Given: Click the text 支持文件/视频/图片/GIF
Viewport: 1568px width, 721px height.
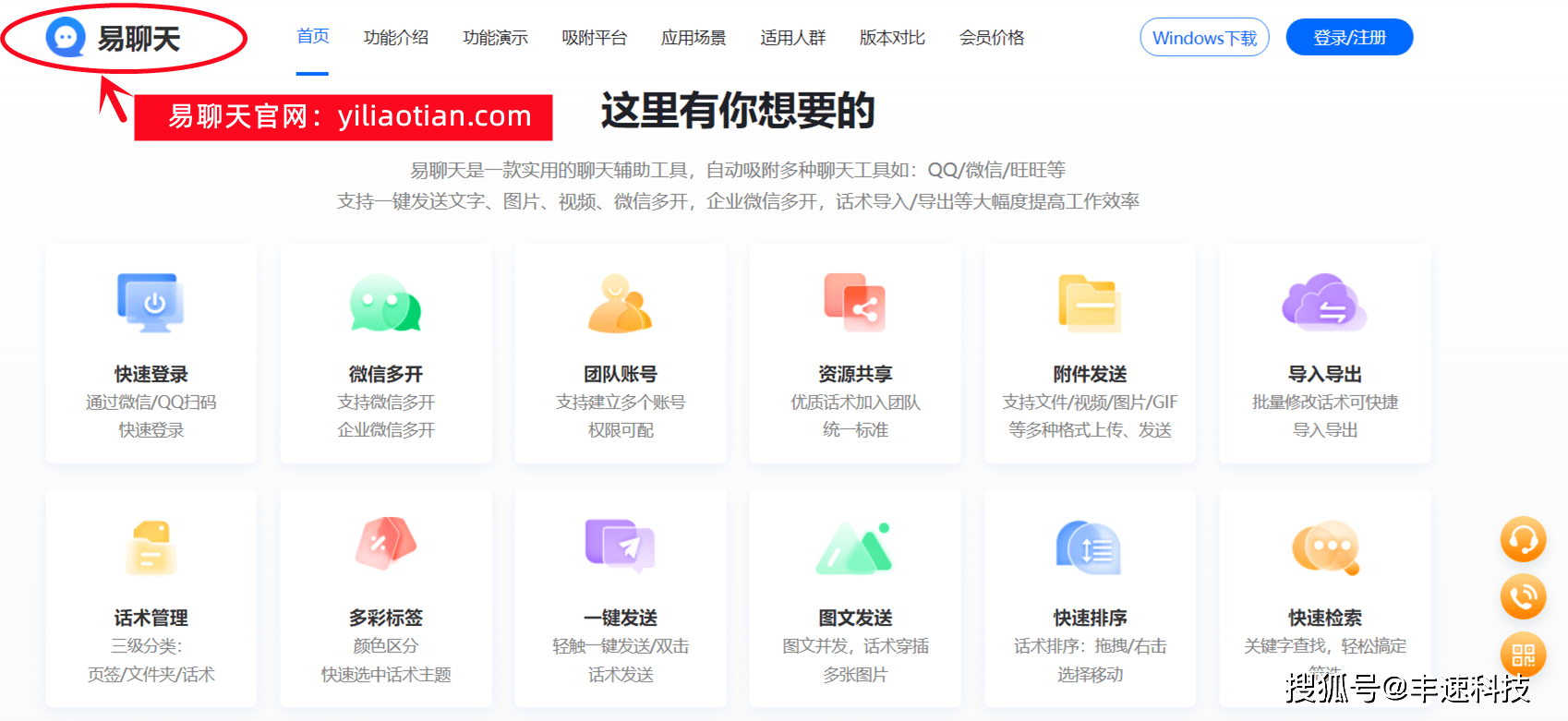Looking at the screenshot, I should coord(1090,403).
